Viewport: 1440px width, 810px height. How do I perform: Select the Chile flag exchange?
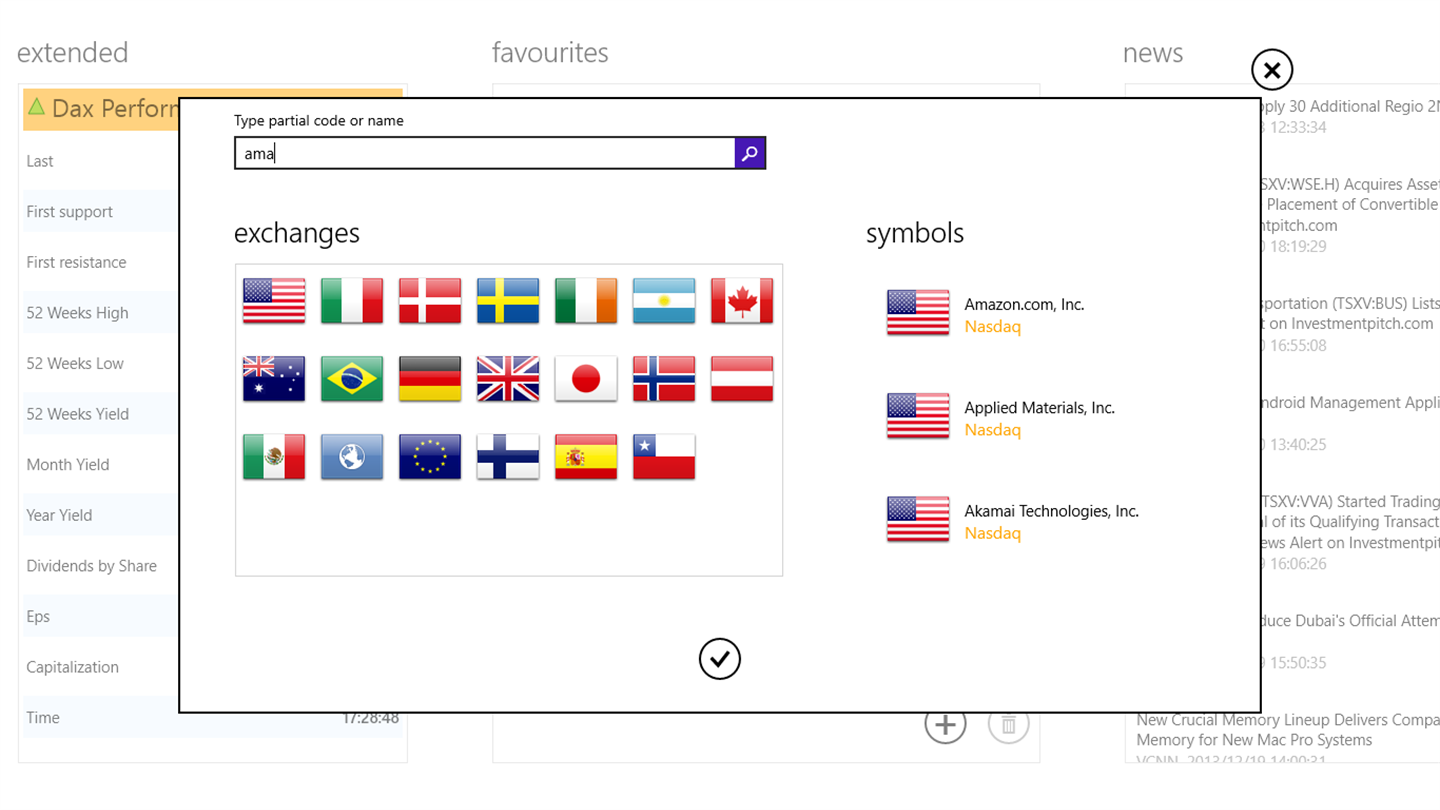pos(664,456)
